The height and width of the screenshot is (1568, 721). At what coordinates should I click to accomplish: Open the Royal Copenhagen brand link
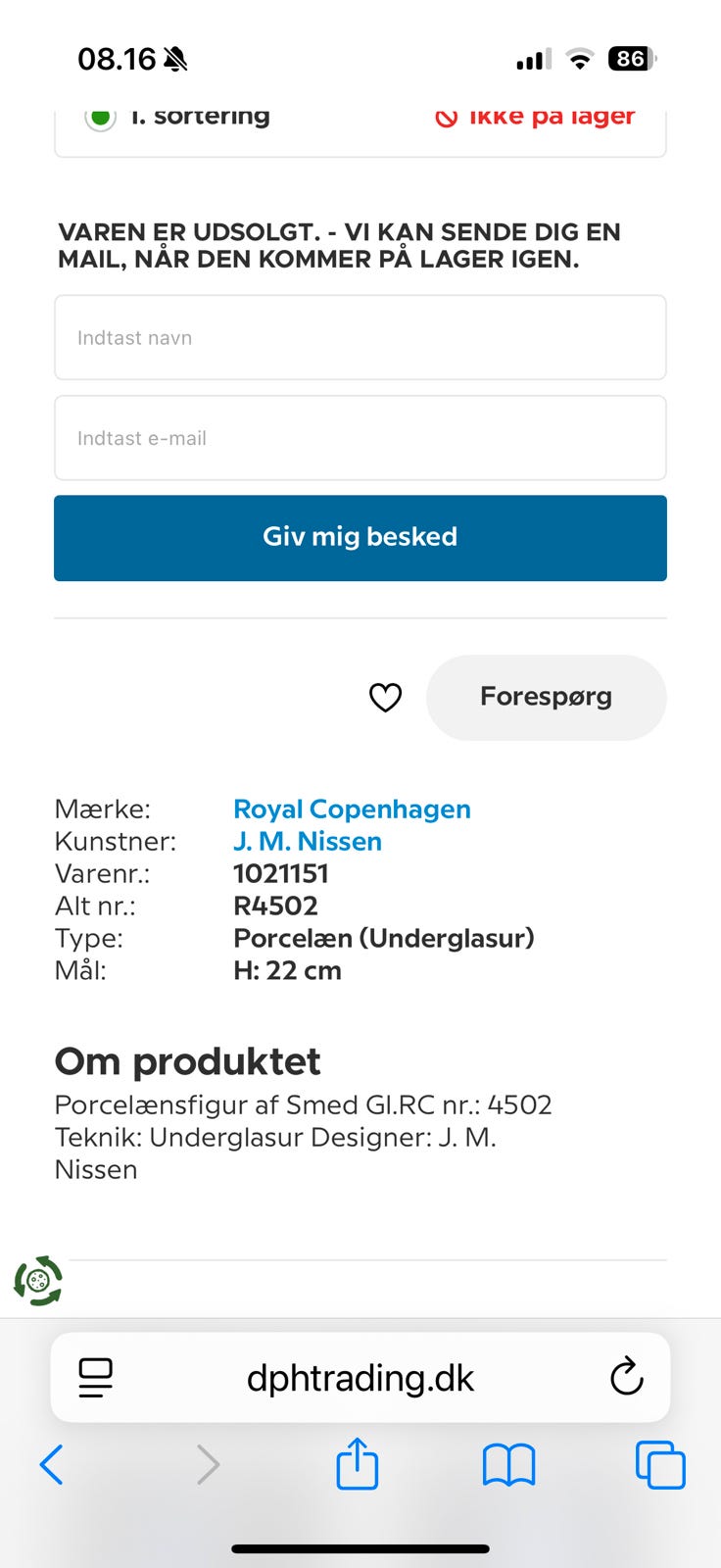[x=352, y=809]
